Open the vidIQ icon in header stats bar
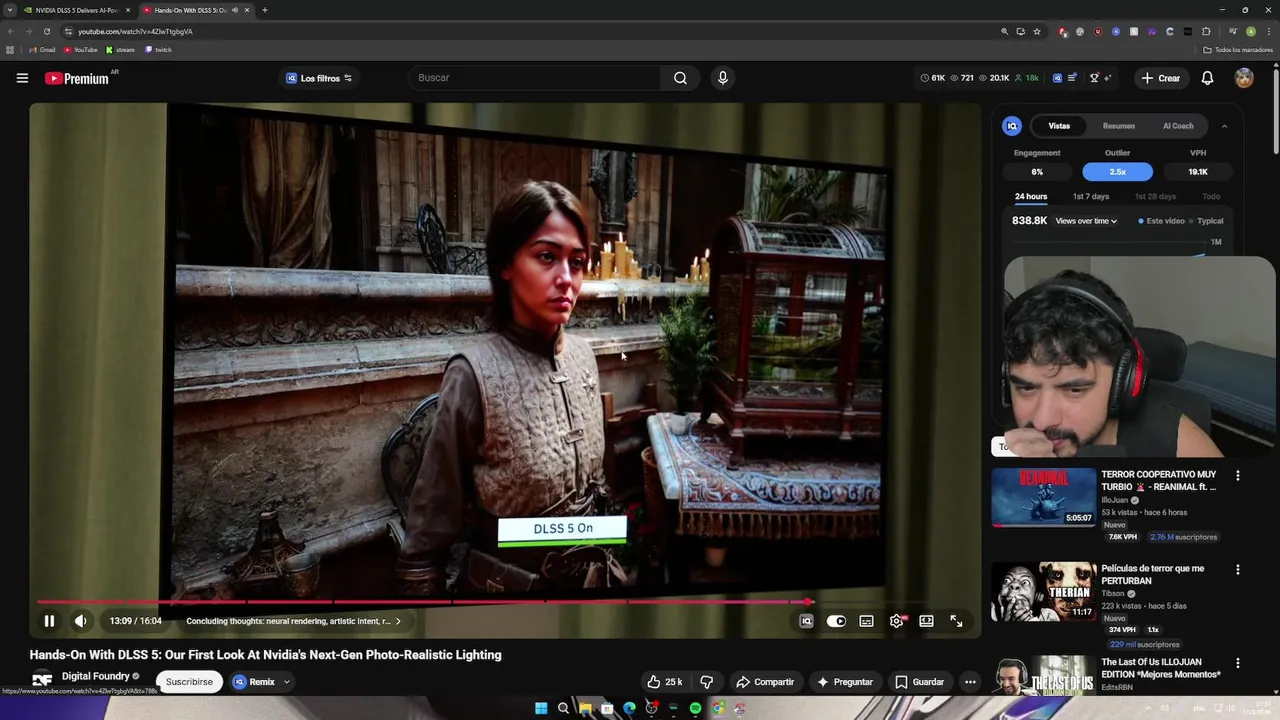1280x720 pixels. pos(1056,78)
